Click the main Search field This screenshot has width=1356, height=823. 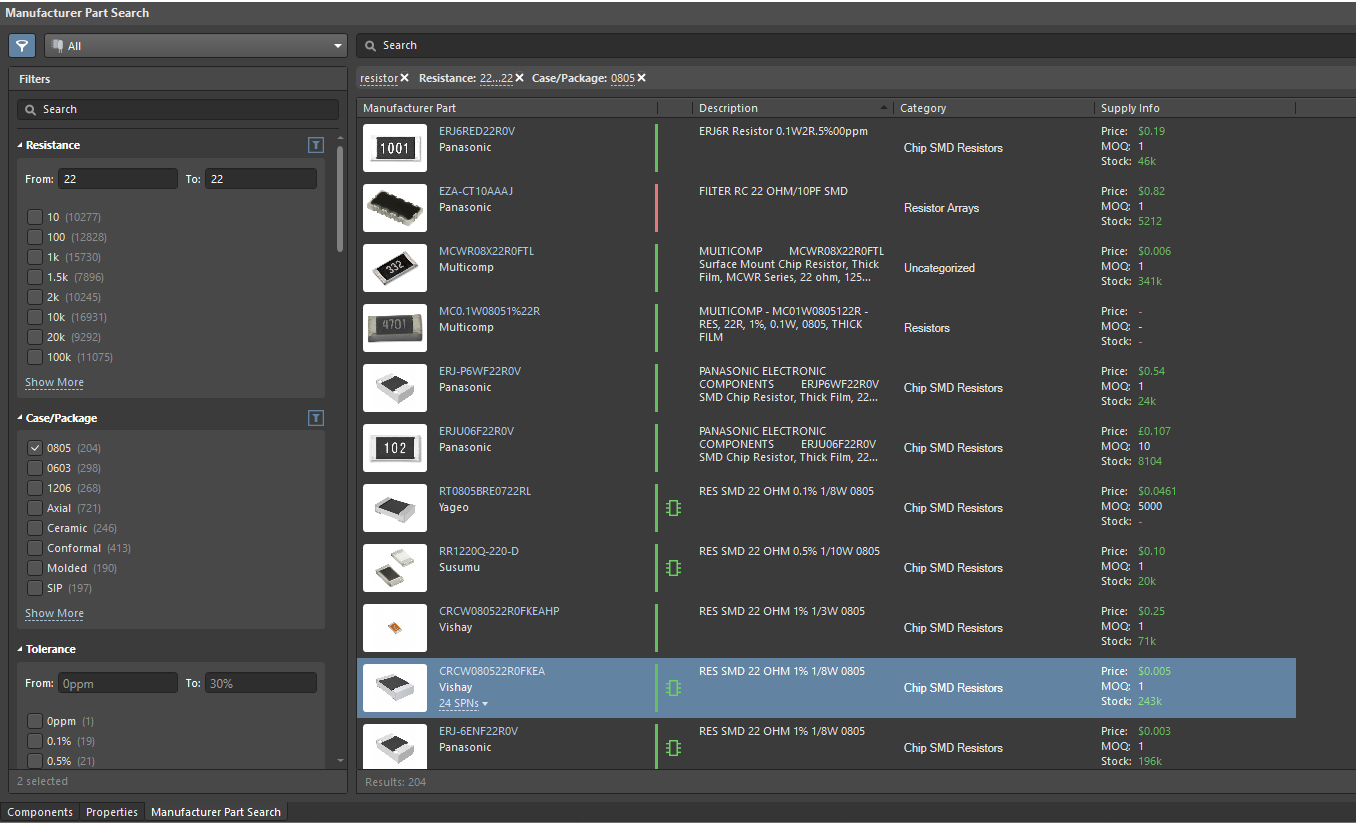click(x=856, y=45)
